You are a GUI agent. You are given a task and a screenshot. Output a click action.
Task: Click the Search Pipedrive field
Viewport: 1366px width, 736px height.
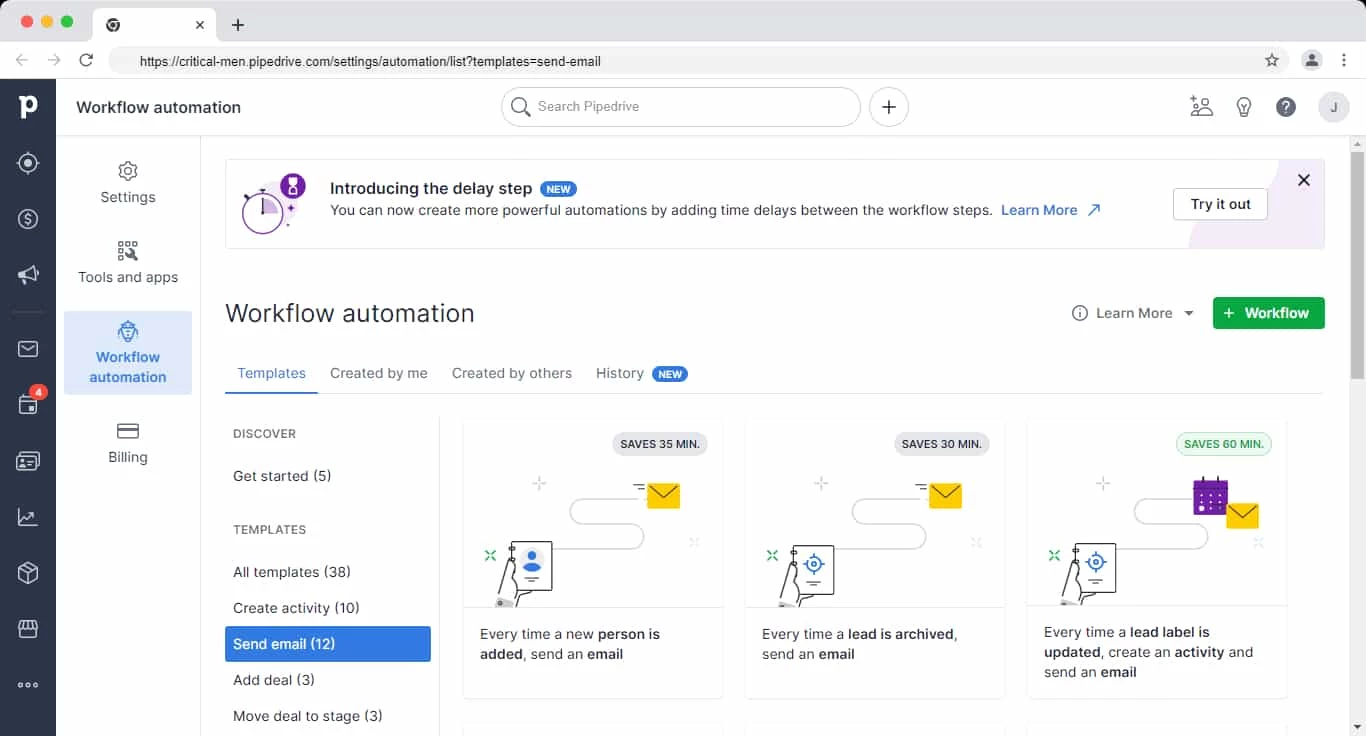point(681,107)
